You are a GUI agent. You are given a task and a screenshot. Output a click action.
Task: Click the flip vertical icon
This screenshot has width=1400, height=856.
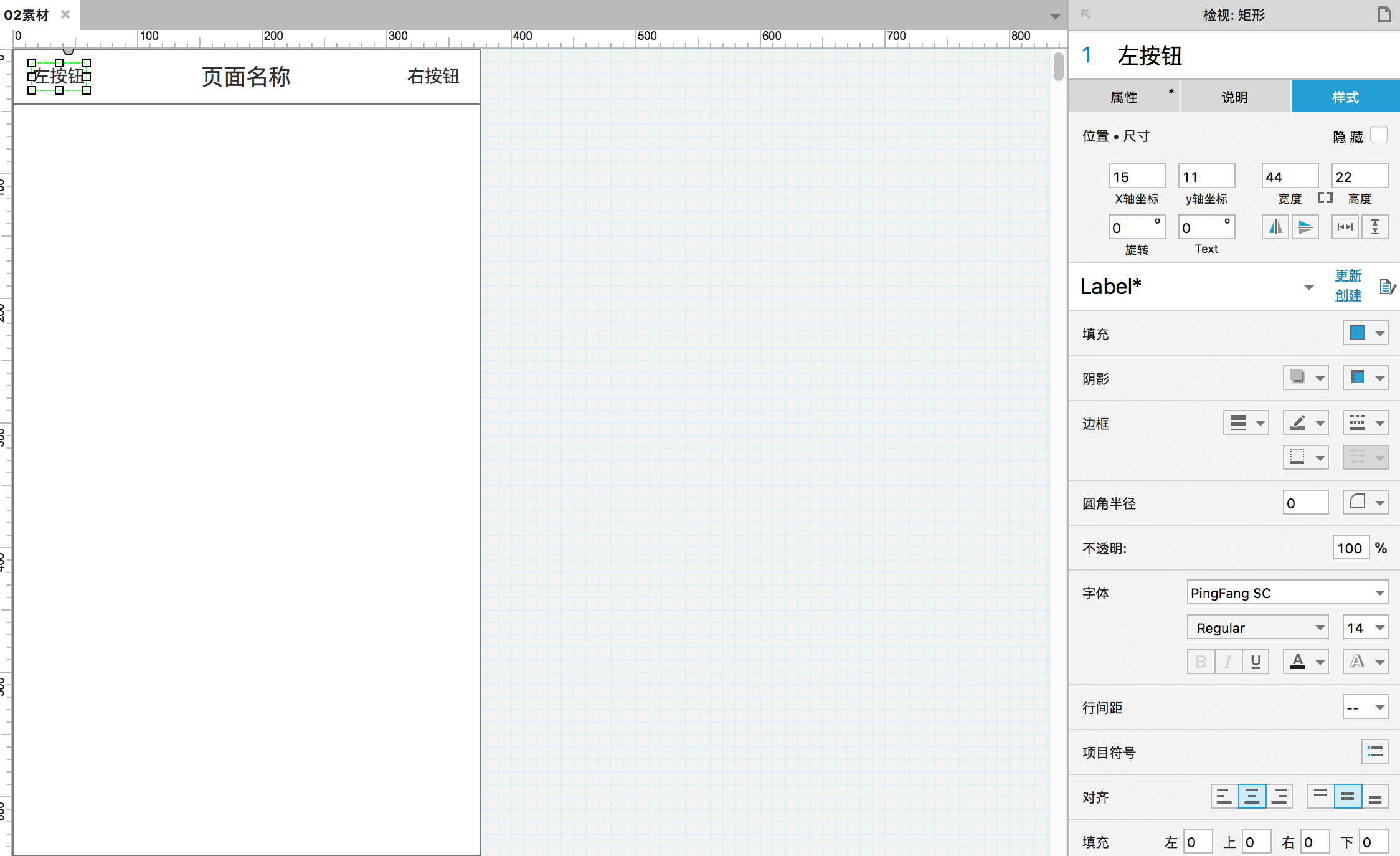click(1305, 227)
